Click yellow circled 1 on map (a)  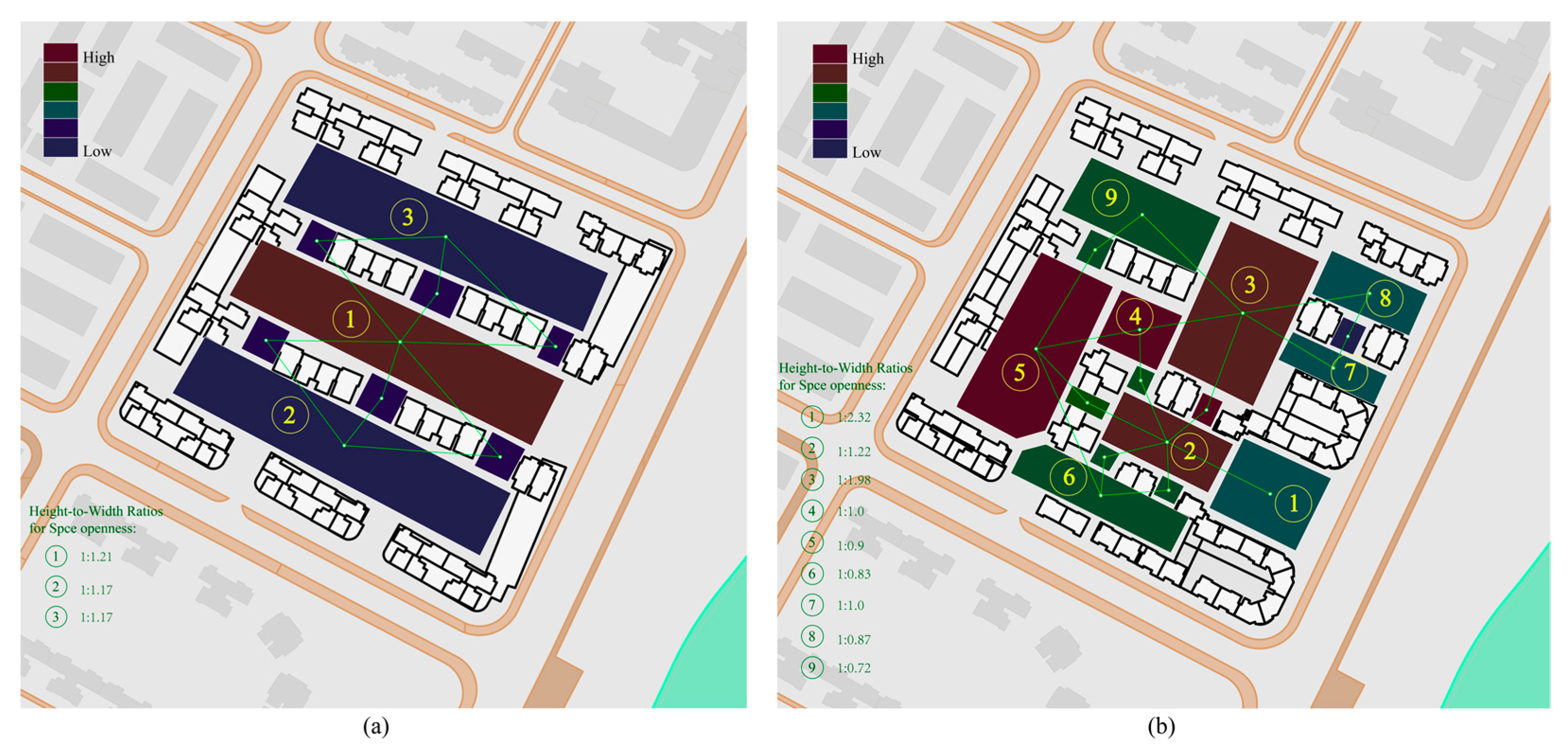350,319
